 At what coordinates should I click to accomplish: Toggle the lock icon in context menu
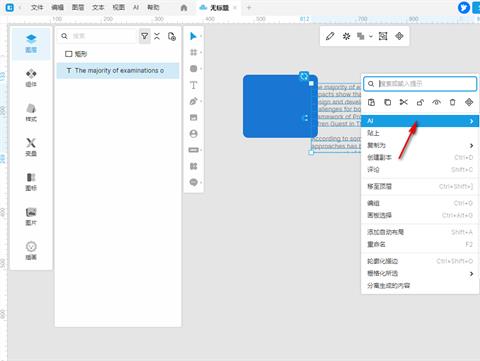tap(420, 102)
